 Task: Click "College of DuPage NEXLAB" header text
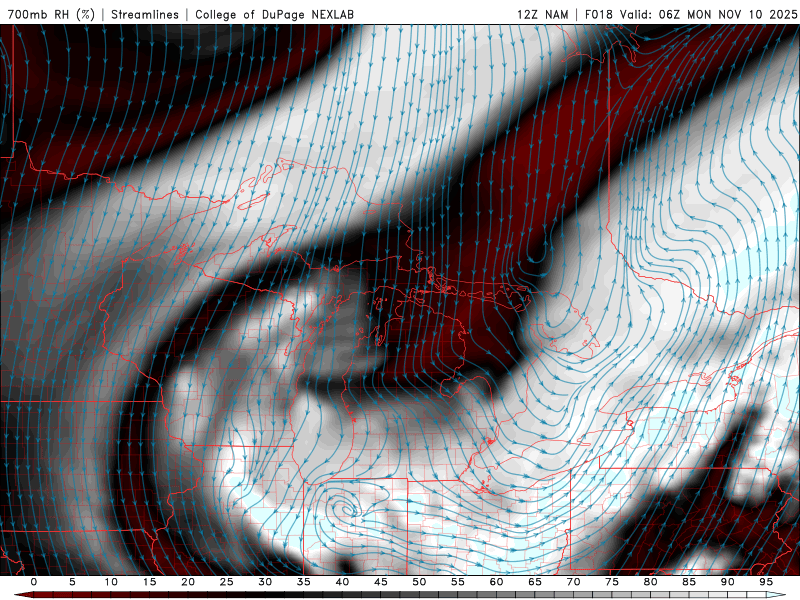click(x=274, y=14)
